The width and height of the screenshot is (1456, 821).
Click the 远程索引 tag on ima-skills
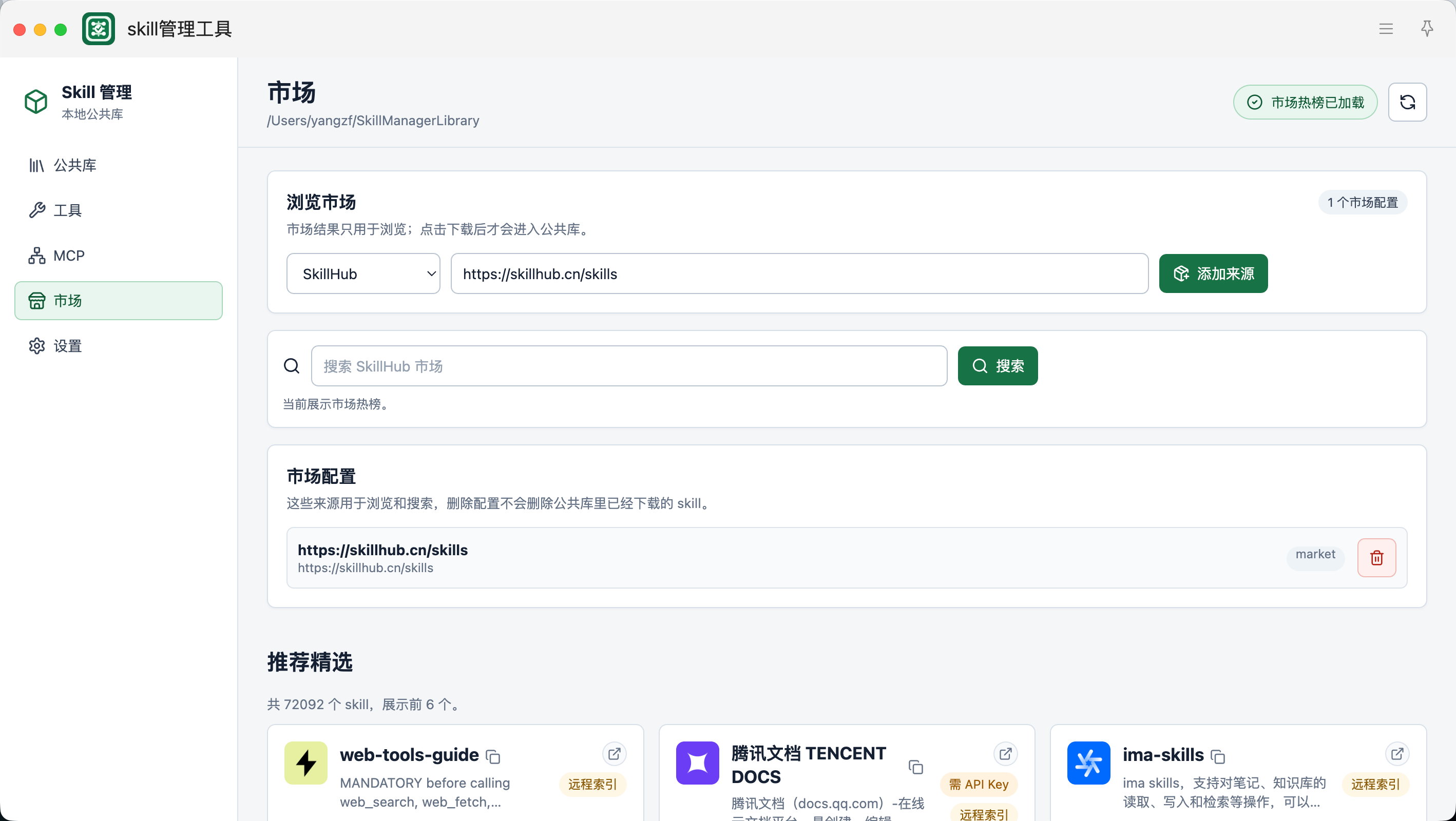tap(1376, 784)
